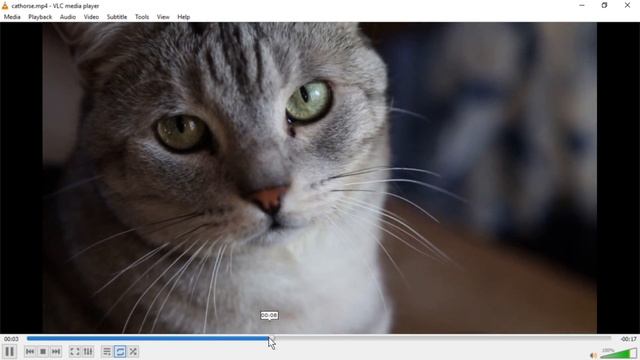Set volume using the green volume slider
This screenshot has width=640, height=360.
(619, 353)
